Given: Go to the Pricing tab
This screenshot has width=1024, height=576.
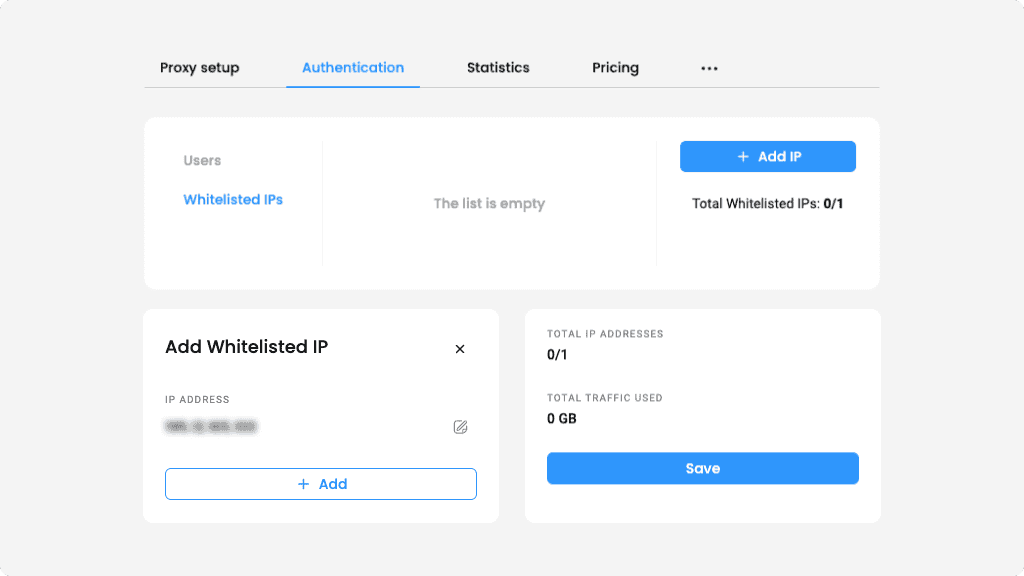Looking at the screenshot, I should pyautogui.click(x=615, y=68).
